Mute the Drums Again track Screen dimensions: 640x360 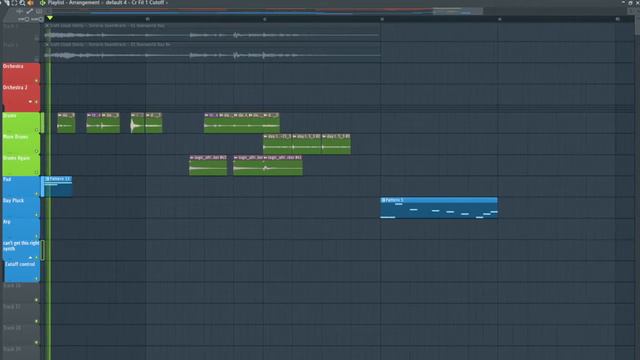click(x=36, y=173)
